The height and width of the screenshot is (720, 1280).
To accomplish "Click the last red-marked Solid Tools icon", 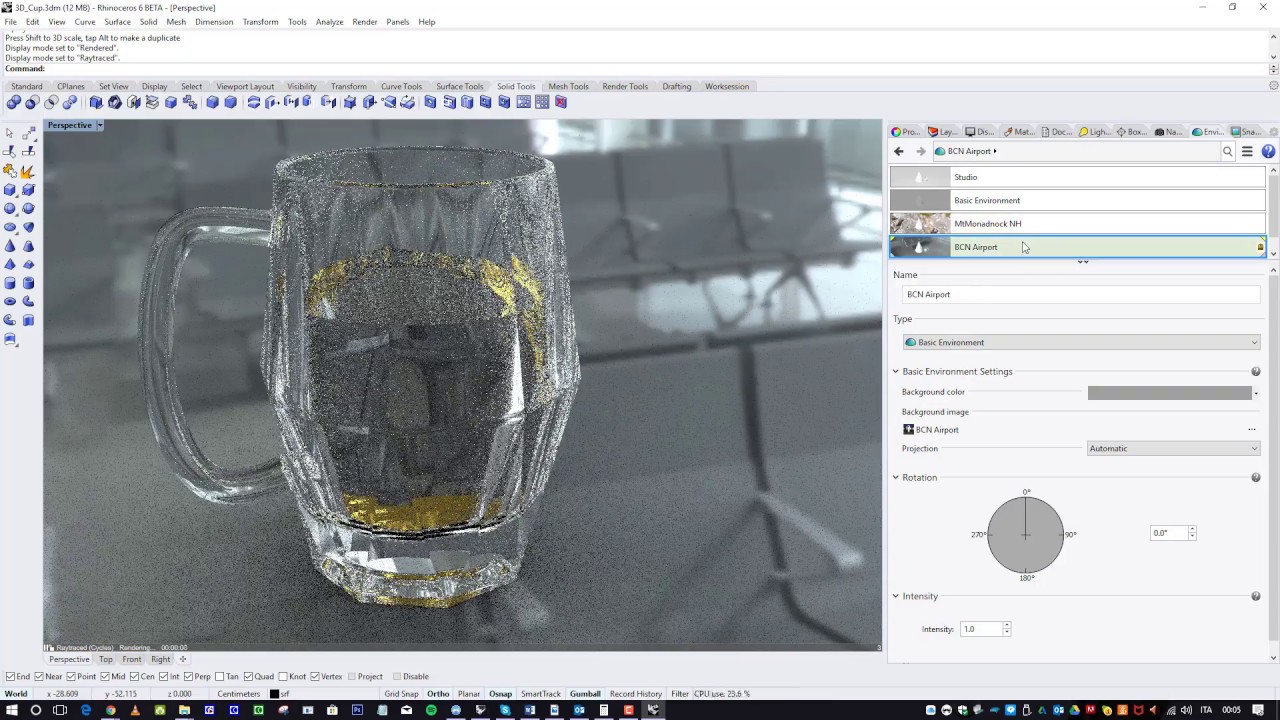I will click(561, 102).
